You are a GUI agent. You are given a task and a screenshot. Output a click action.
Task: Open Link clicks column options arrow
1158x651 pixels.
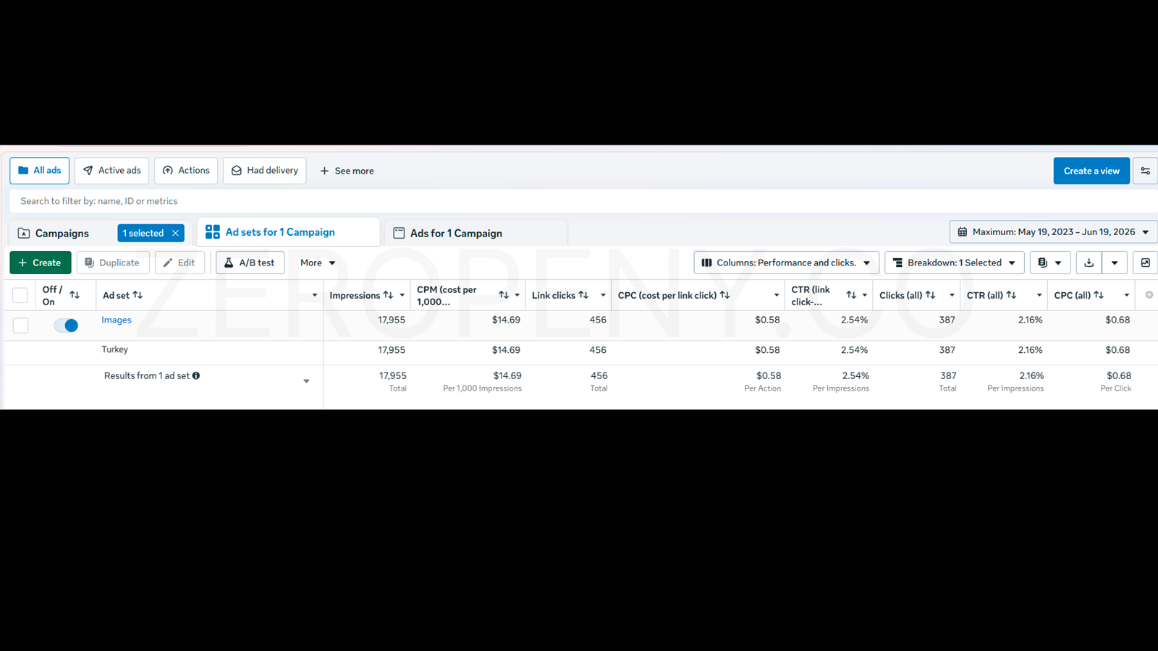pyautogui.click(x=603, y=296)
